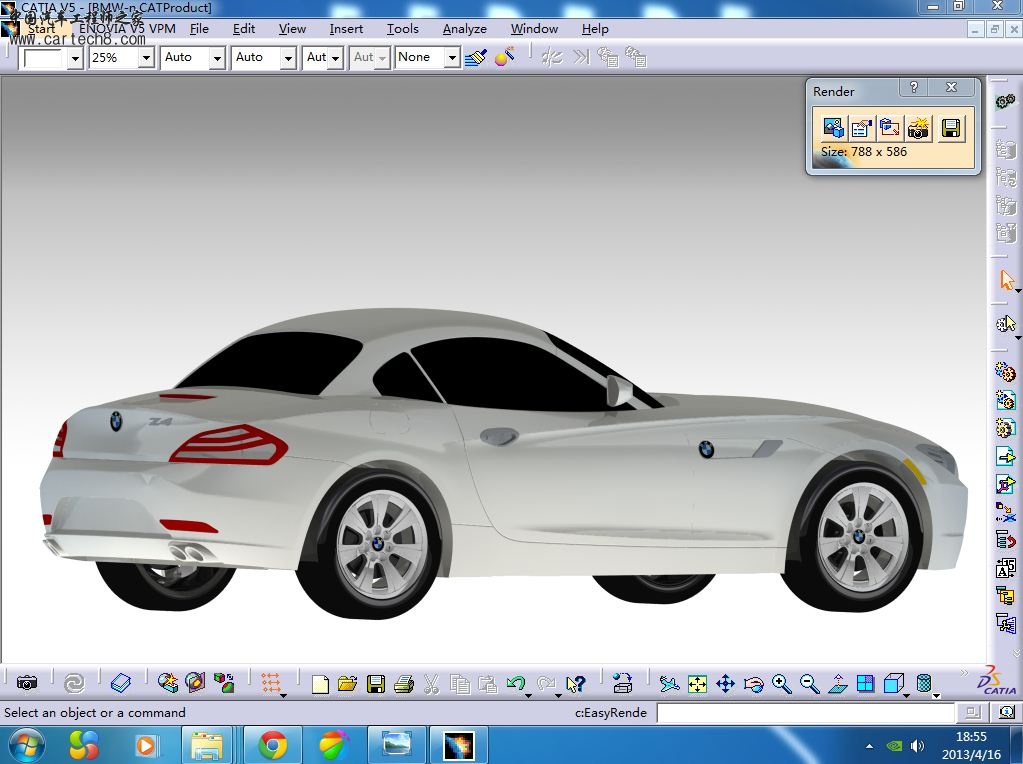The image size is (1023, 764).
Task: Expand the first empty color dropdown
Action: pos(75,58)
